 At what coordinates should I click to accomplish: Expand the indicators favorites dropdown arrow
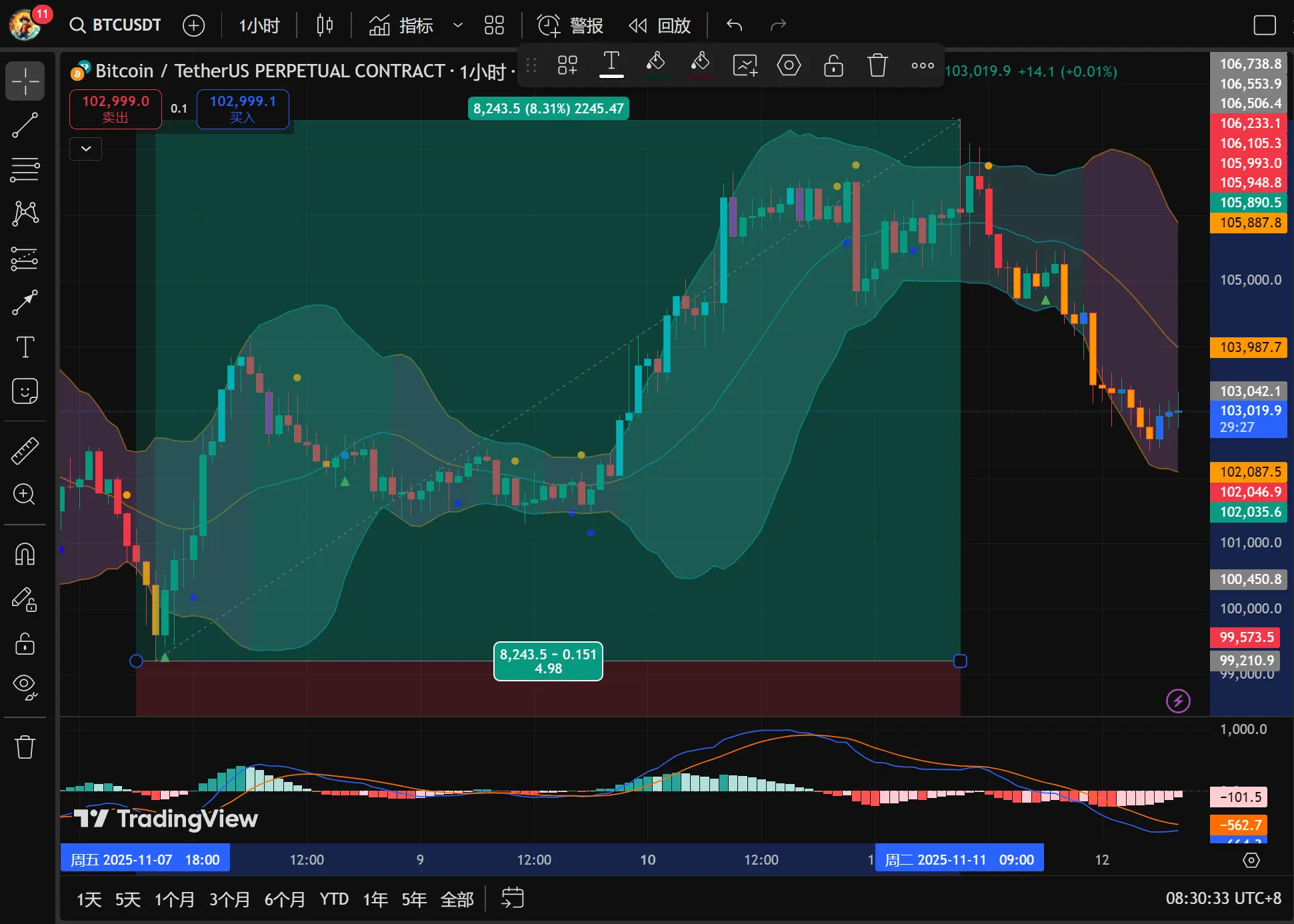click(458, 25)
